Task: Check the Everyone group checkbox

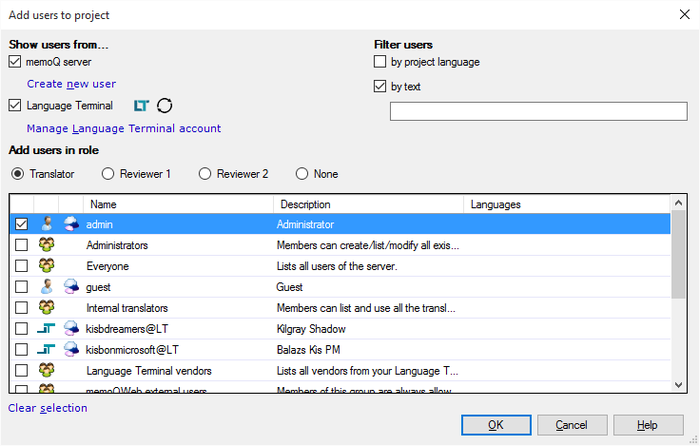Action: click(x=21, y=266)
